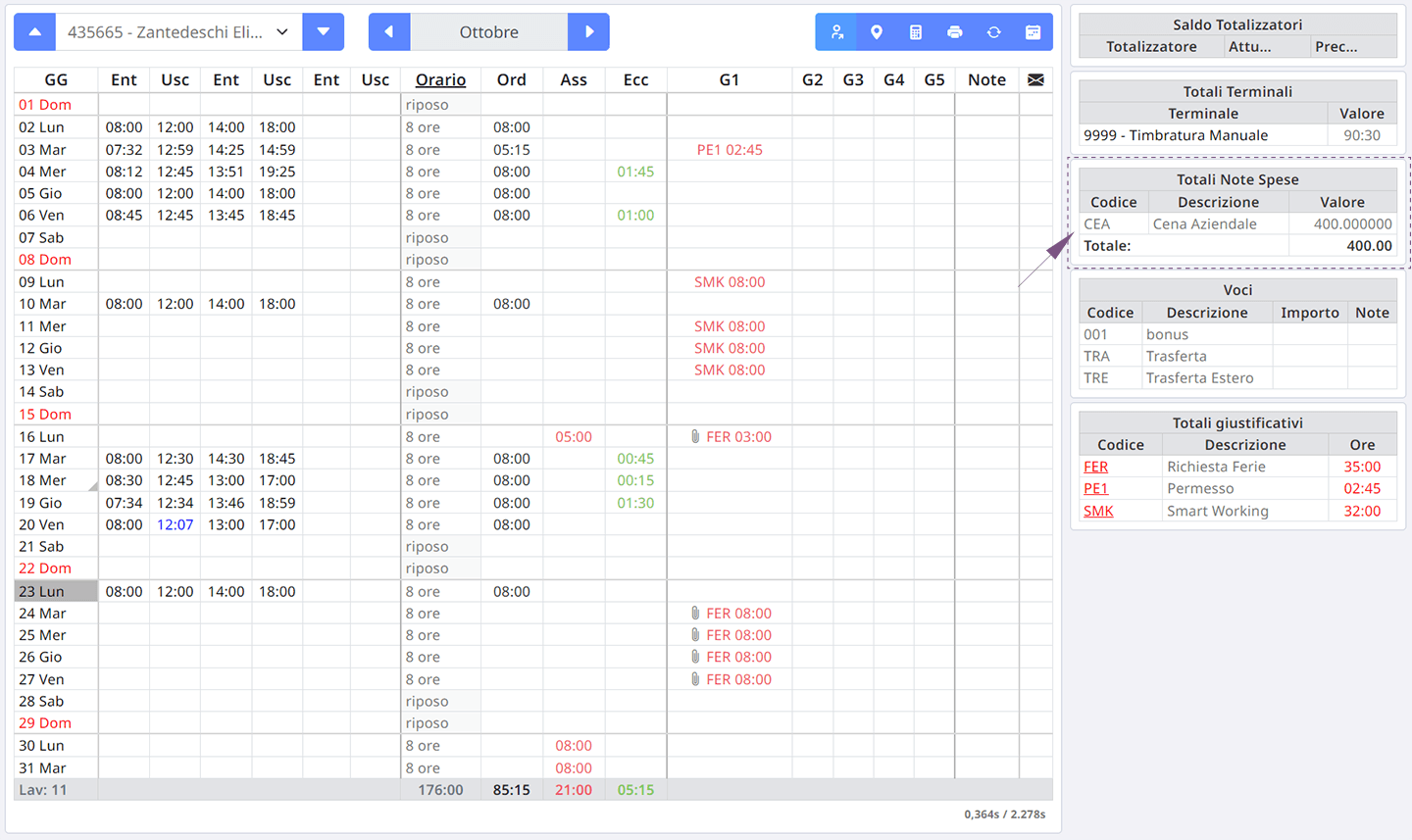Click the calculator icon in toolbar
Image resolution: width=1412 pixels, height=840 pixels.
pyautogui.click(x=916, y=32)
